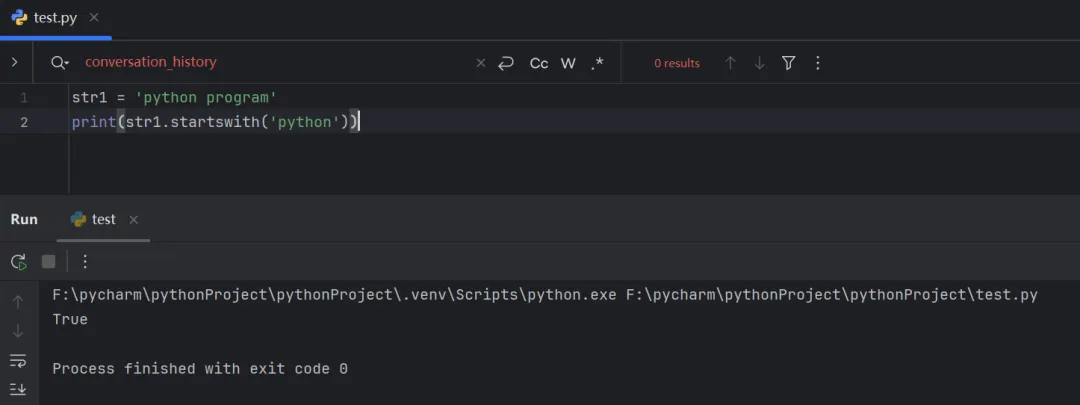Toggle soft-wrap in console output
This screenshot has width=1080, height=405.
[18, 360]
